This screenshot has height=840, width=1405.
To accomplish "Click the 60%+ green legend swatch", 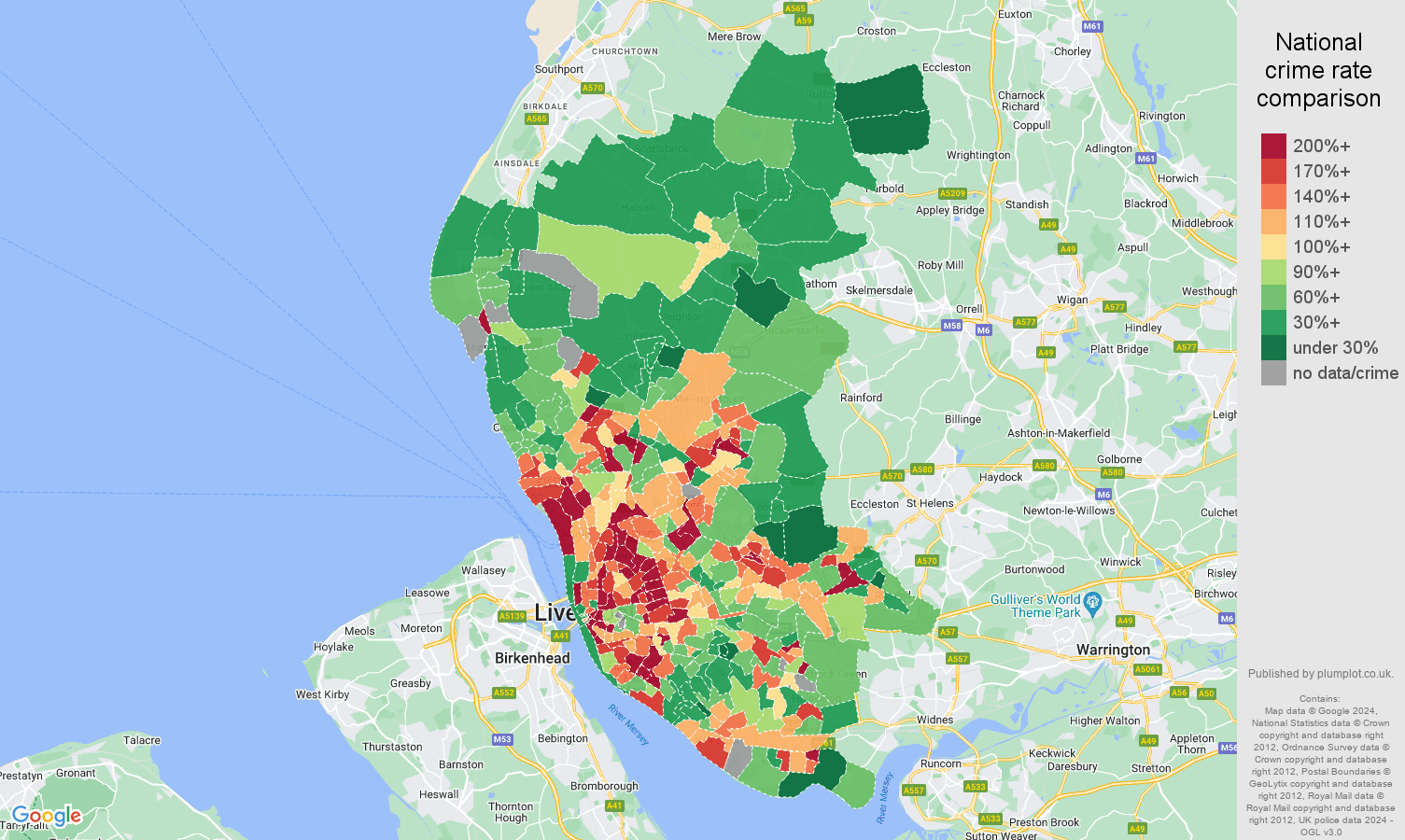I will [1273, 297].
